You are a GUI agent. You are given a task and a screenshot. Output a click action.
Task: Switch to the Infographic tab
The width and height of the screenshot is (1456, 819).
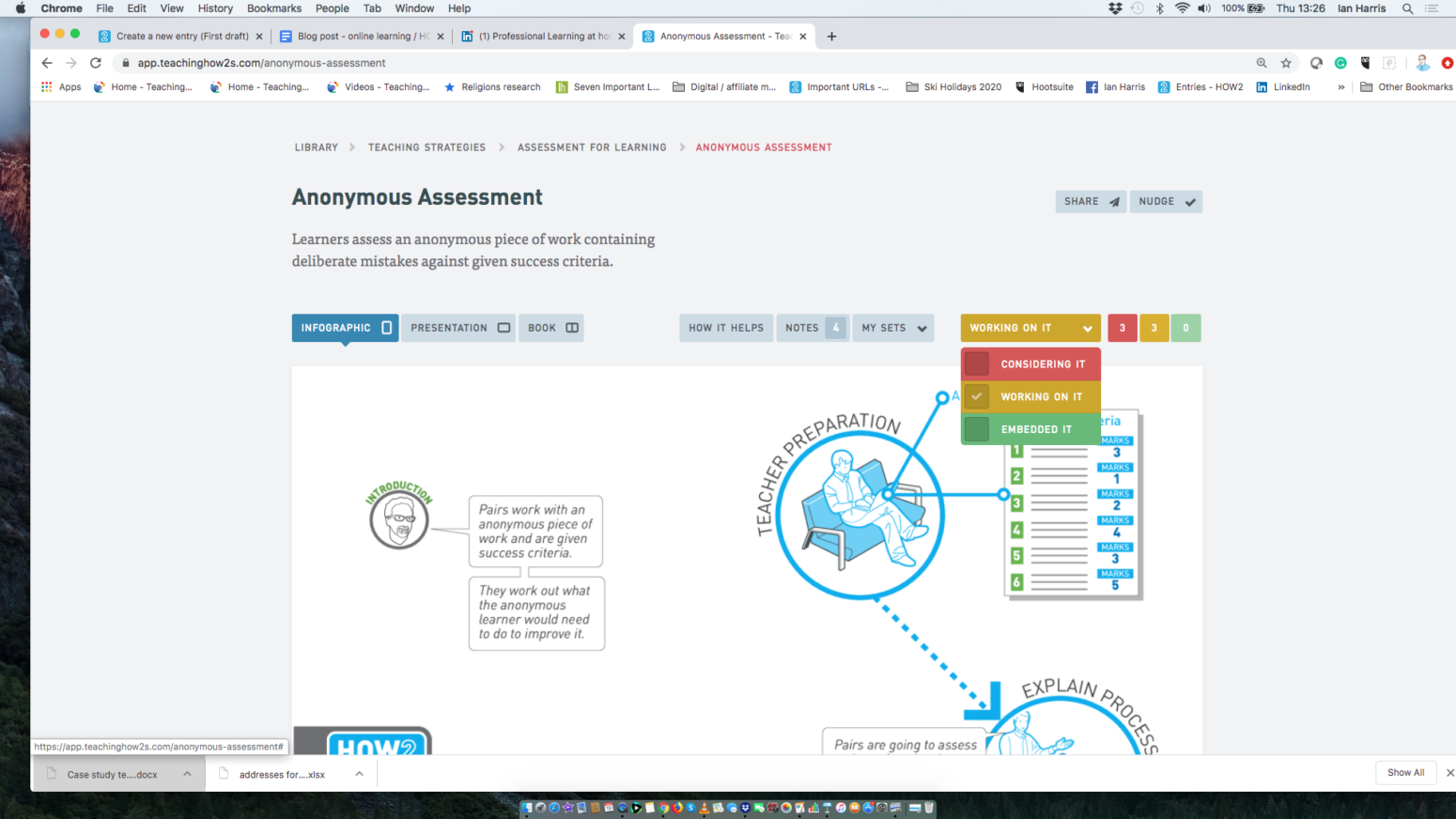point(345,328)
